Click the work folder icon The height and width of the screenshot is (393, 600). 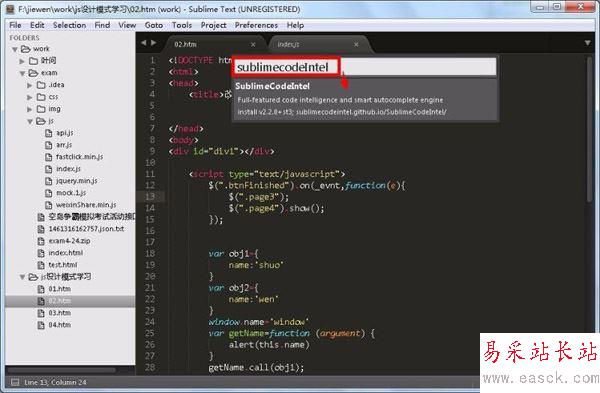[x=26, y=49]
